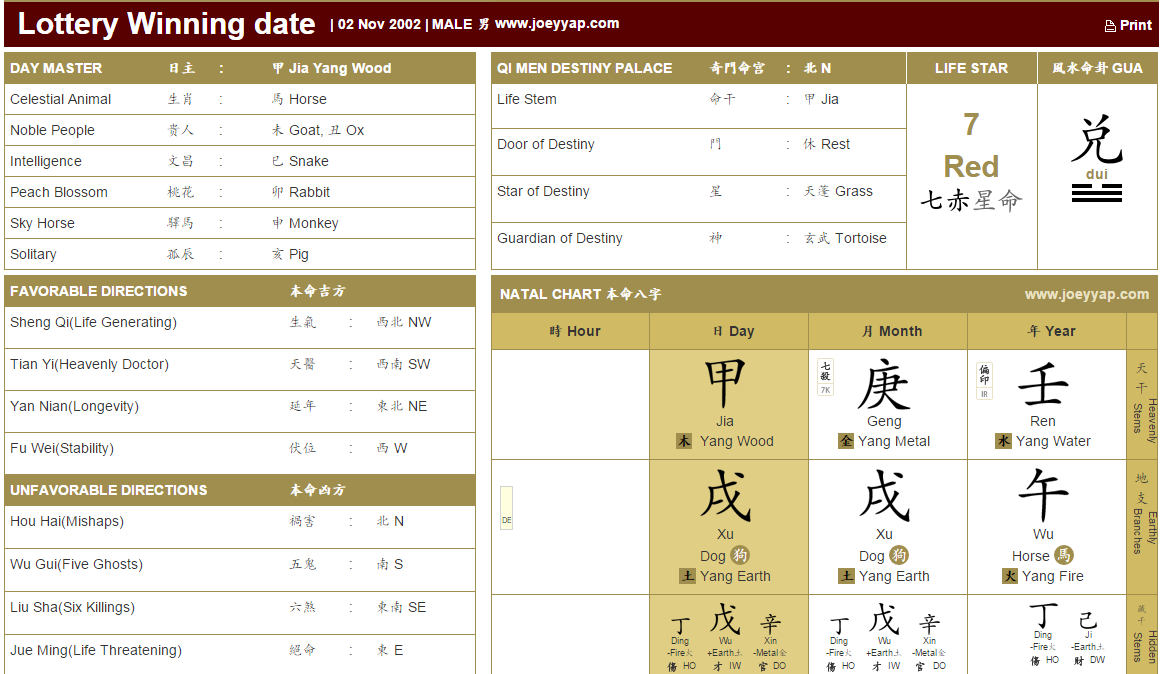1172x674 pixels.
Task: Click the IR badge beside Ren
Action: (x=984, y=381)
